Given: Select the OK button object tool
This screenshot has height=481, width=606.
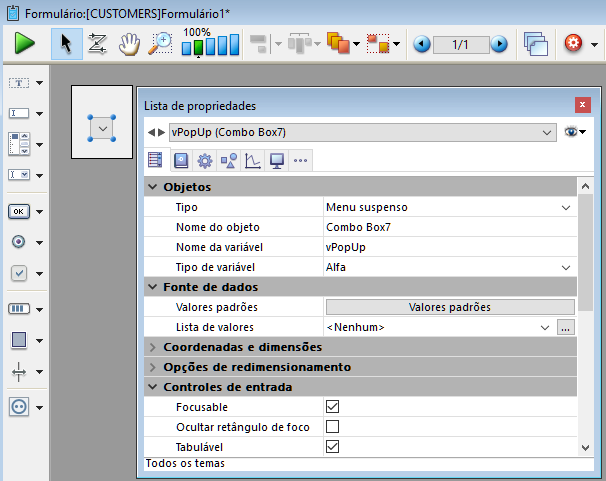Looking at the screenshot, I should tap(19, 211).
